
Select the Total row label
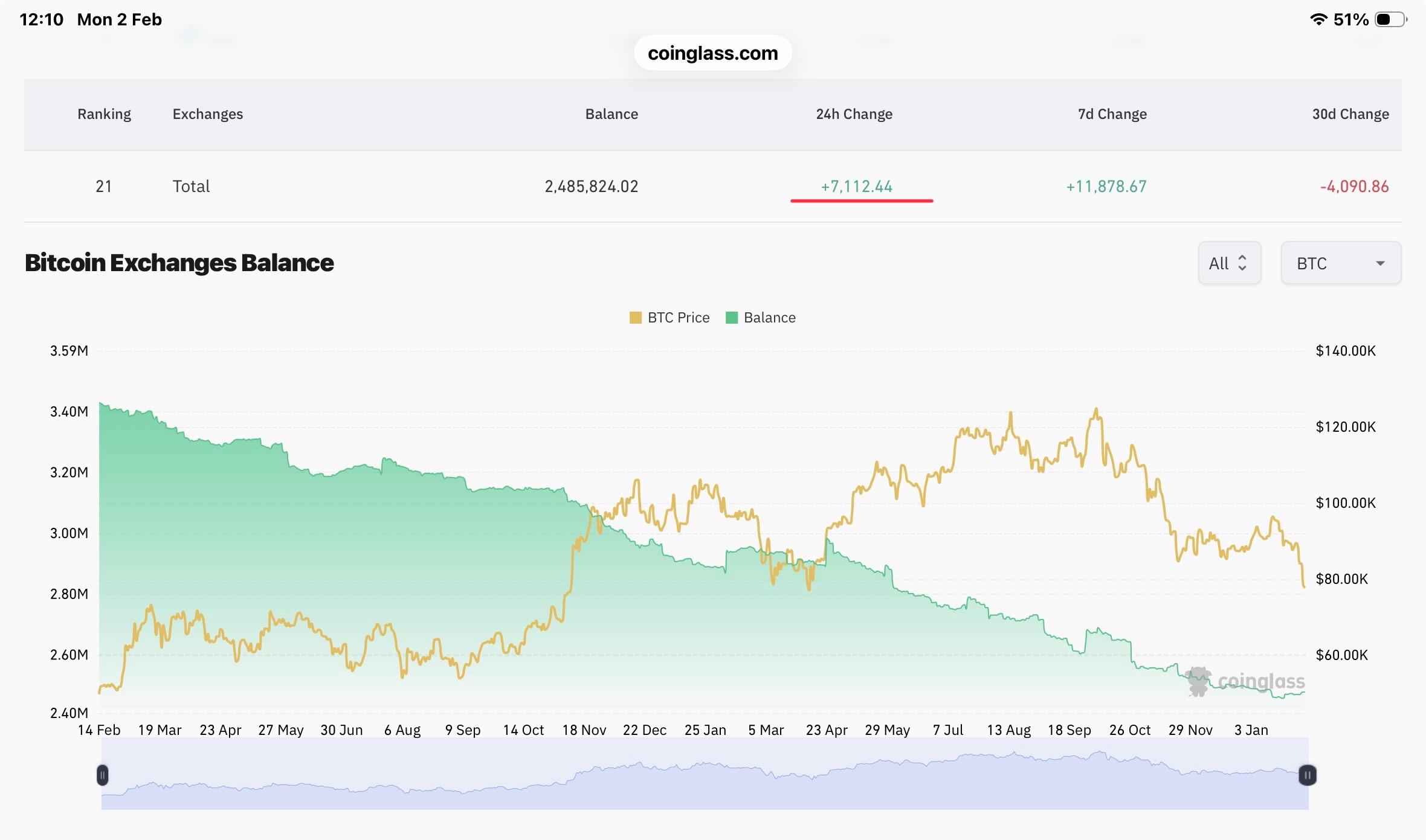tap(191, 186)
